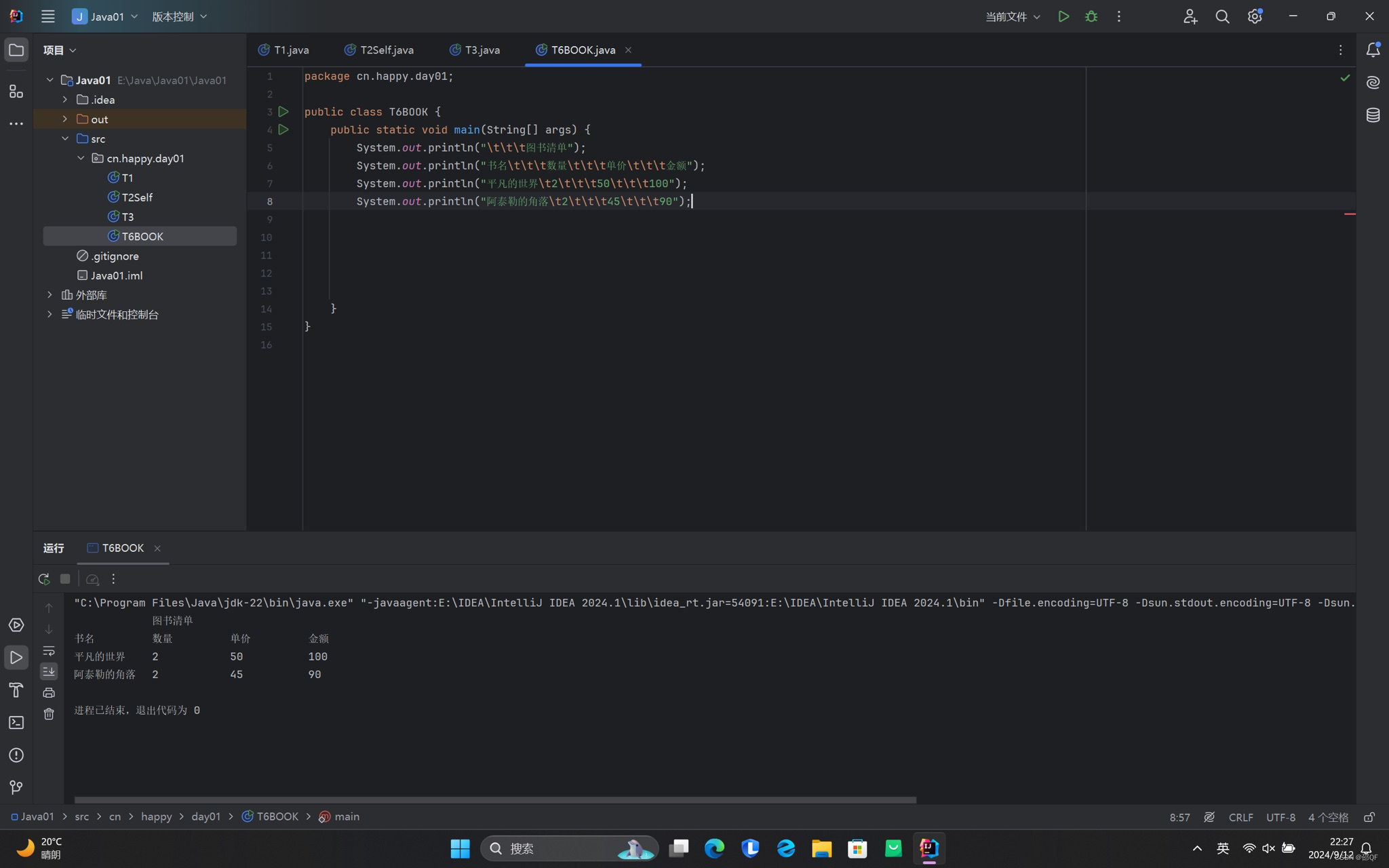Toggle the Project tool window folder icon
The width and height of the screenshot is (1389, 868).
point(16,50)
